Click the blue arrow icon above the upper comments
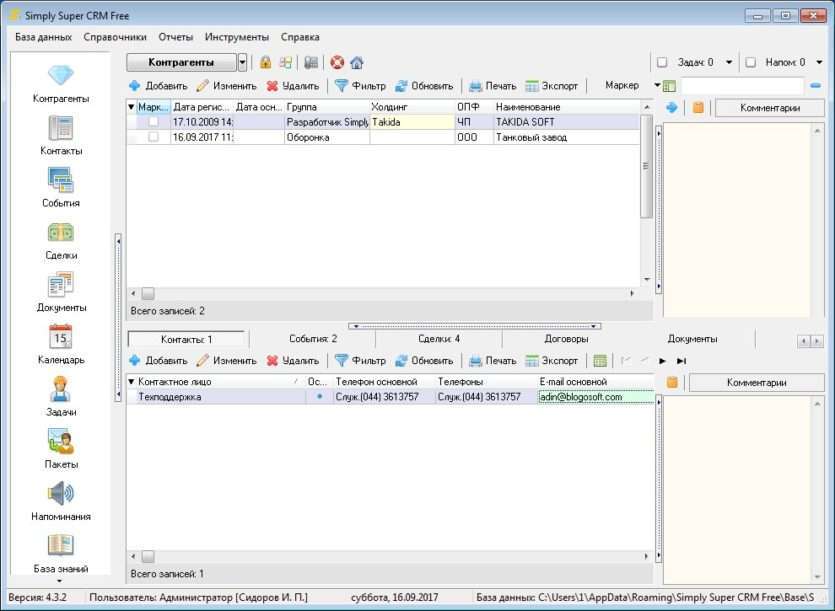 (x=672, y=108)
